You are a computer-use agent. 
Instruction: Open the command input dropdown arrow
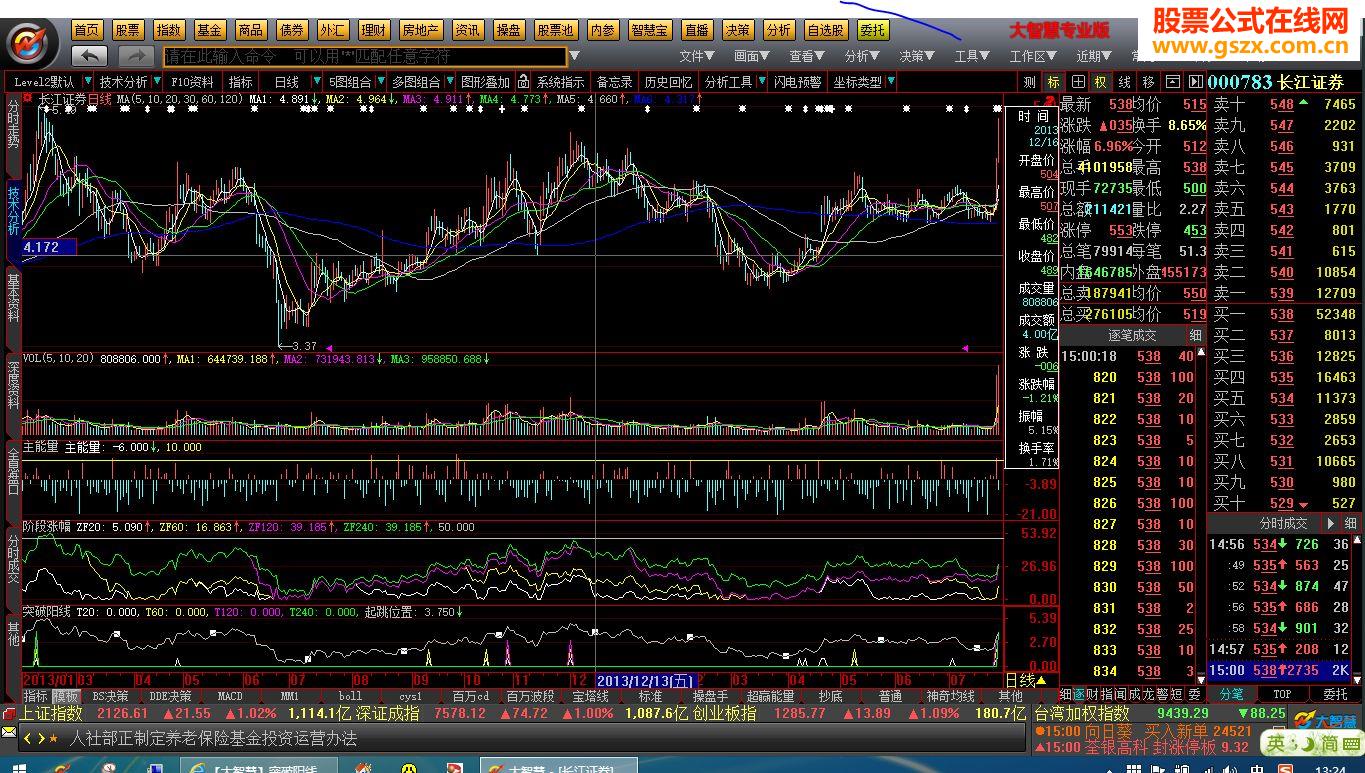[x=574, y=57]
